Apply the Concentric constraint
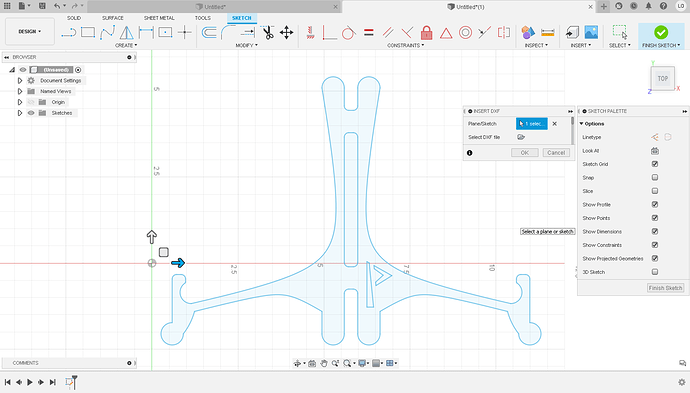The width and height of the screenshot is (690, 393). pyautogui.click(x=465, y=33)
